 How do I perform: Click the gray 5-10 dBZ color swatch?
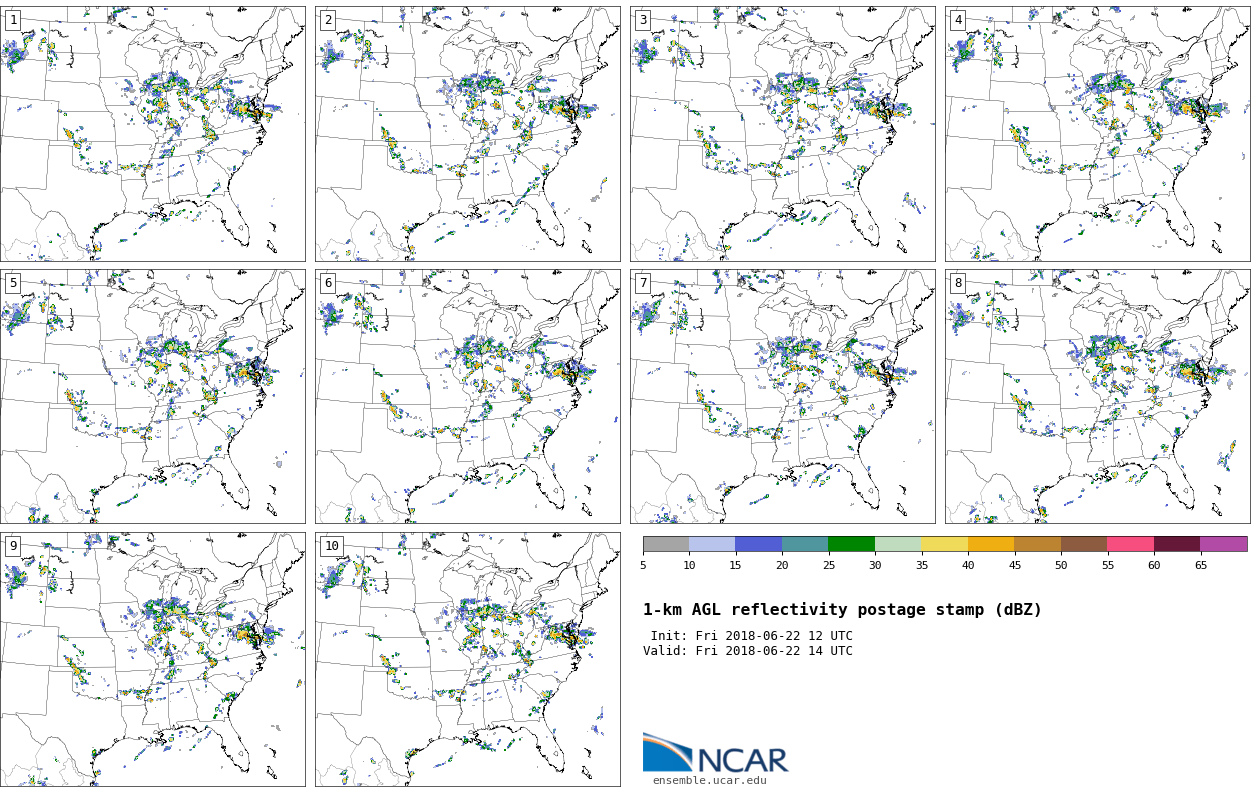(x=666, y=544)
